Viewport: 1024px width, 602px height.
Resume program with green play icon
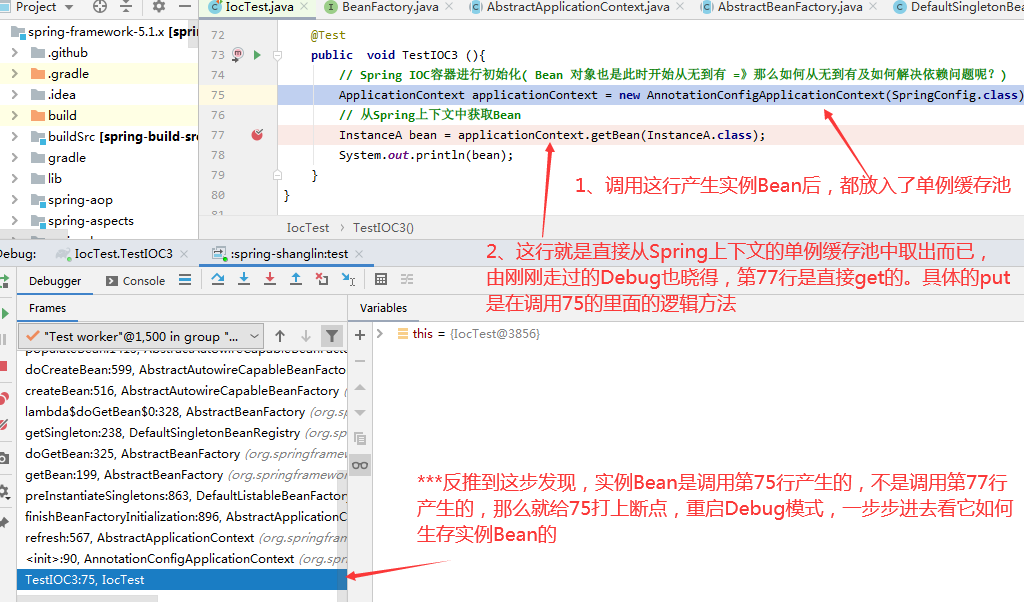click(x=4, y=313)
